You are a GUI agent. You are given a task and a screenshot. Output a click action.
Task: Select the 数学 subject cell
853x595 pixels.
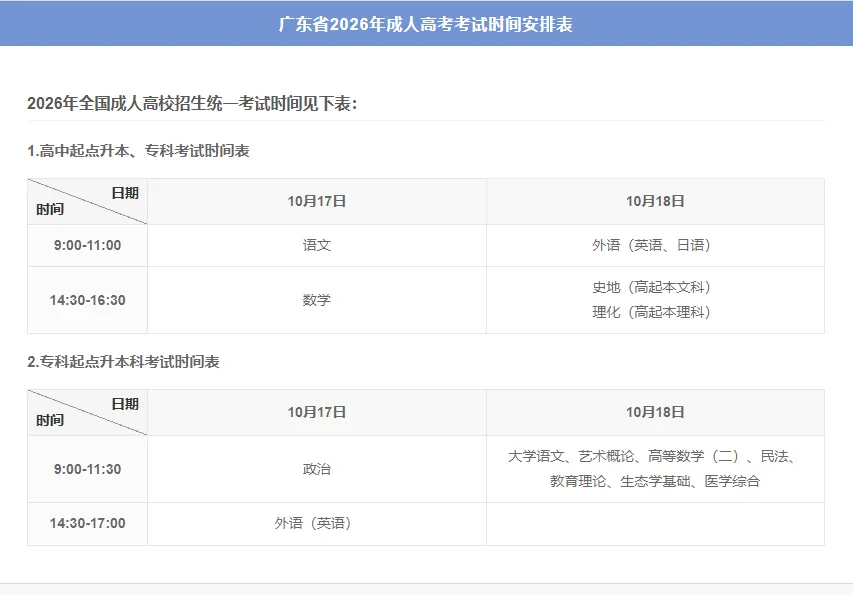317,300
